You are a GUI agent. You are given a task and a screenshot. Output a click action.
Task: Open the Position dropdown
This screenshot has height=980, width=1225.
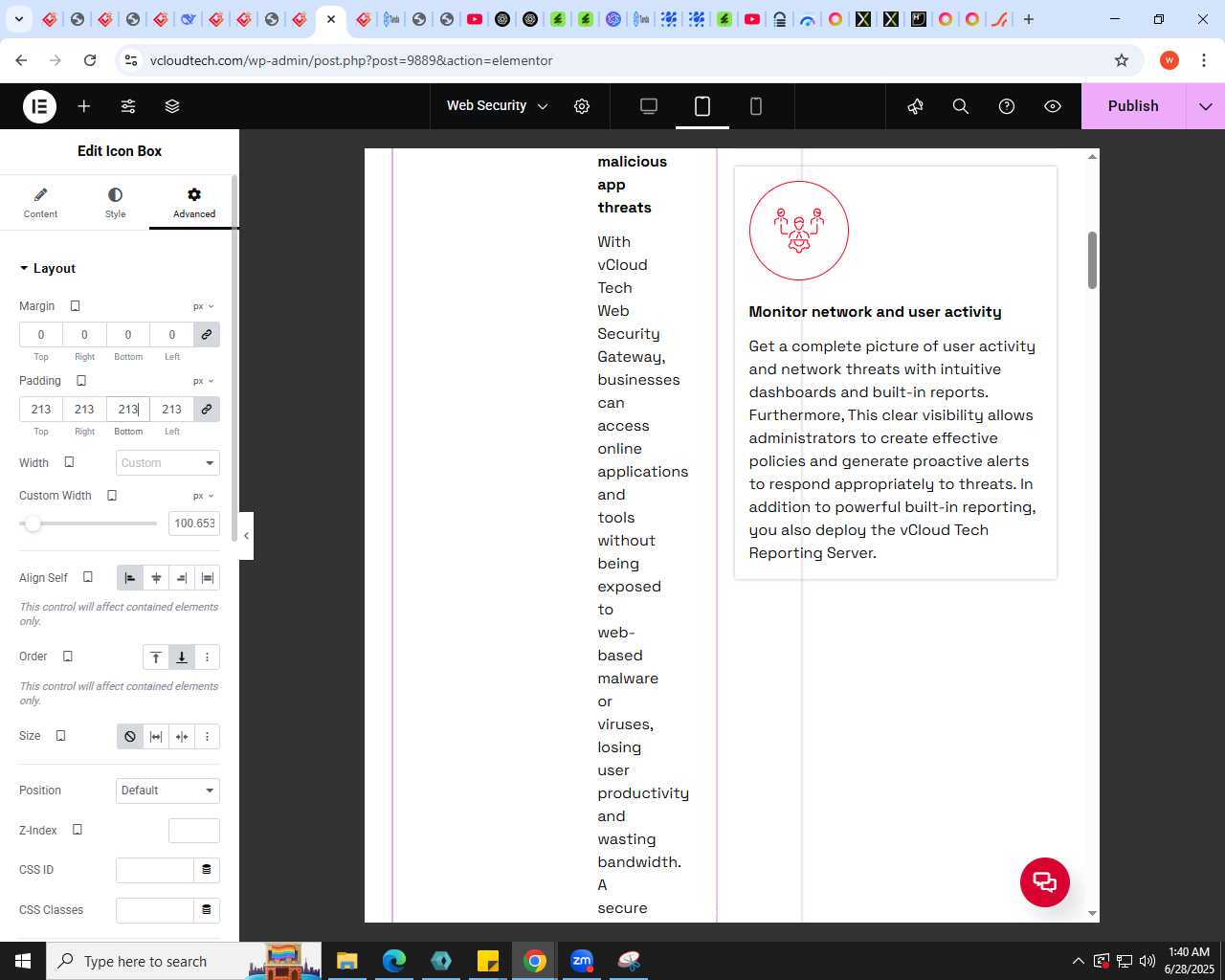pyautogui.click(x=167, y=791)
